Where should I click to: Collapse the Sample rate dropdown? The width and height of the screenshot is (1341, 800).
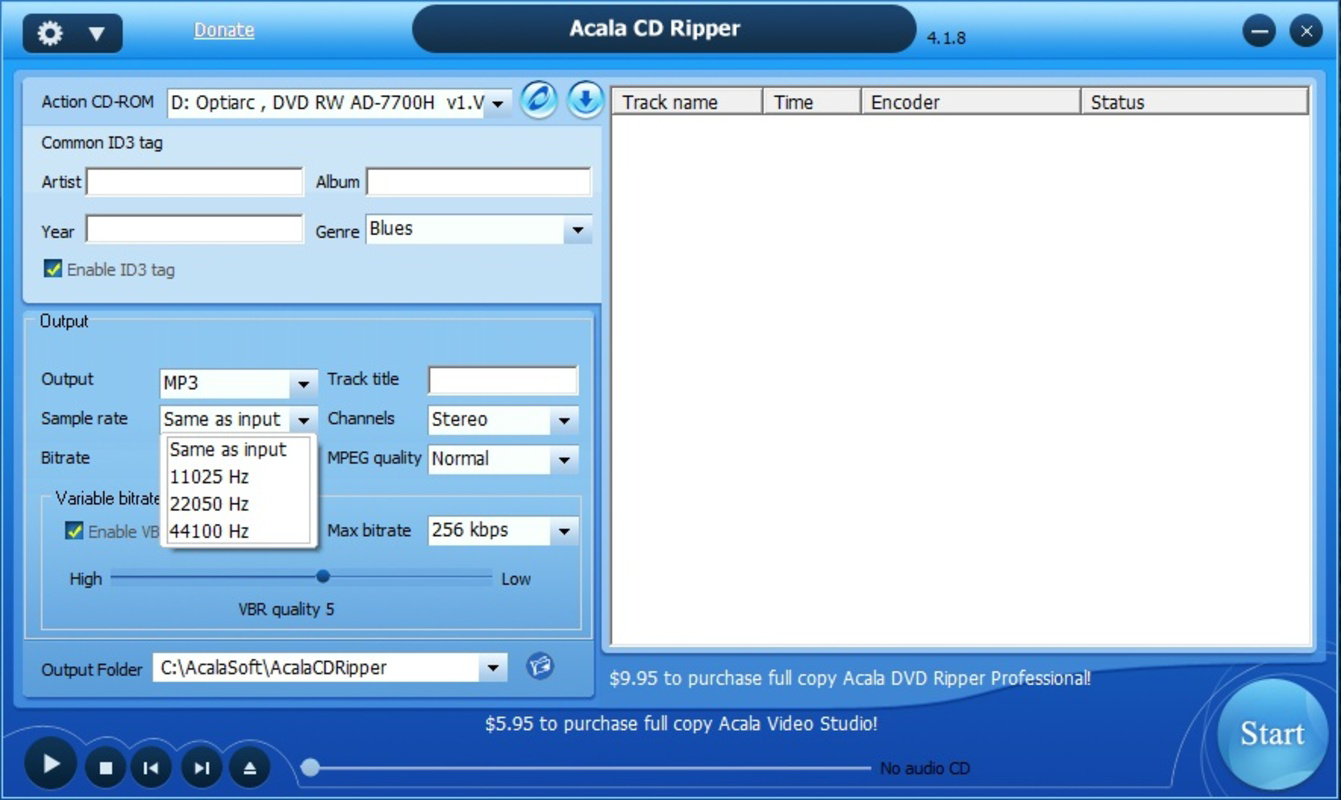303,420
